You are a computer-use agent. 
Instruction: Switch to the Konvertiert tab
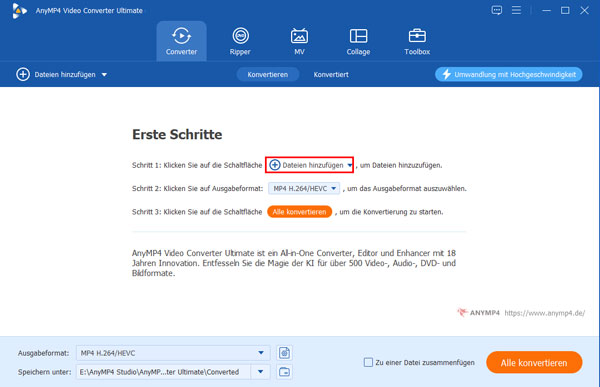[x=331, y=75]
